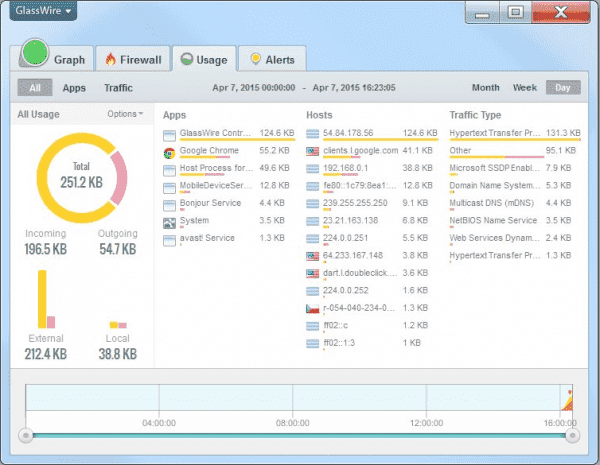Click the Total usage donut chart
This screenshot has width=600, height=465.
[x=82, y=178]
